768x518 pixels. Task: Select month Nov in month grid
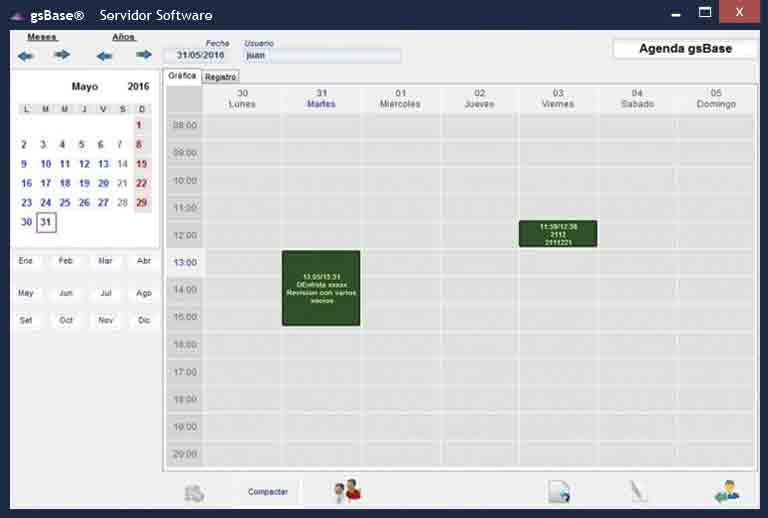[x=106, y=320]
